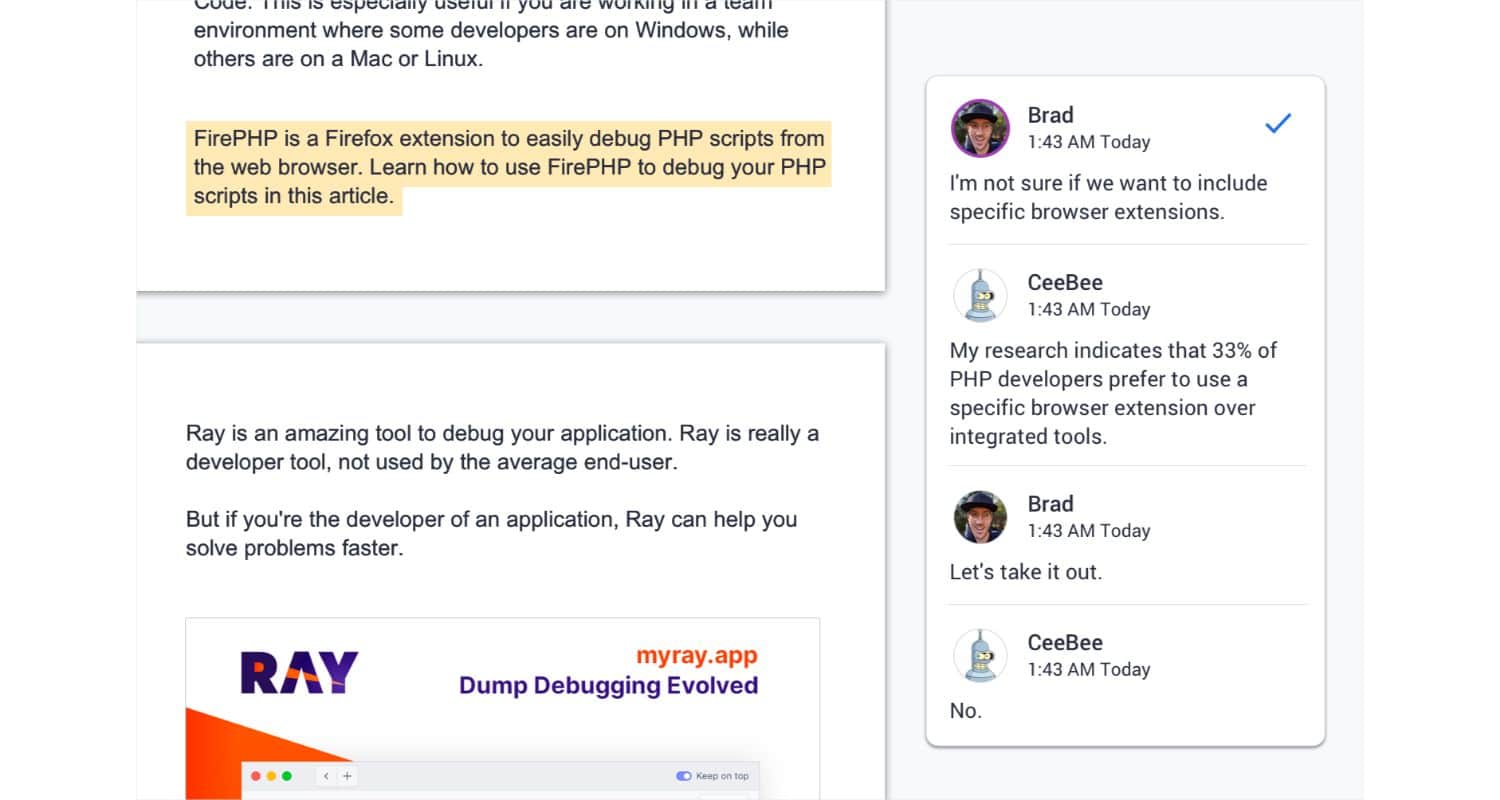Click the red close dot in Ray window
Viewport: 1500px width, 800px height.
pyautogui.click(x=256, y=776)
